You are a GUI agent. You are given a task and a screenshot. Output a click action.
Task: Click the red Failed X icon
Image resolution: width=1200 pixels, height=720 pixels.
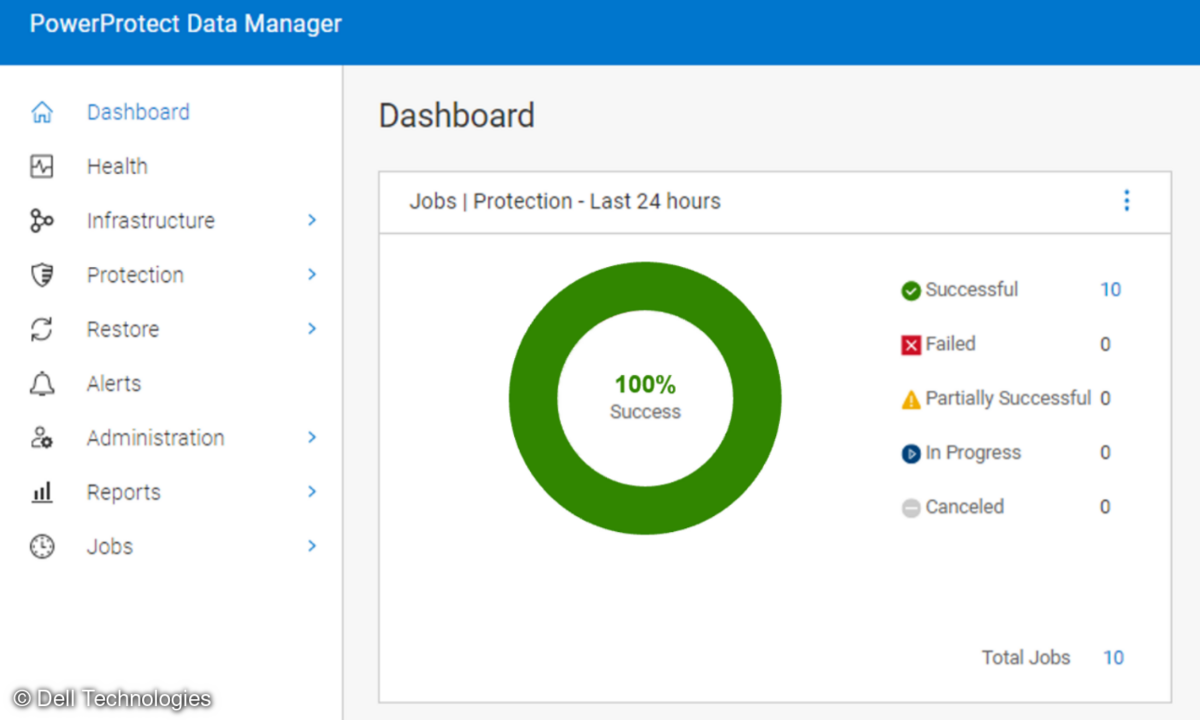coord(911,345)
